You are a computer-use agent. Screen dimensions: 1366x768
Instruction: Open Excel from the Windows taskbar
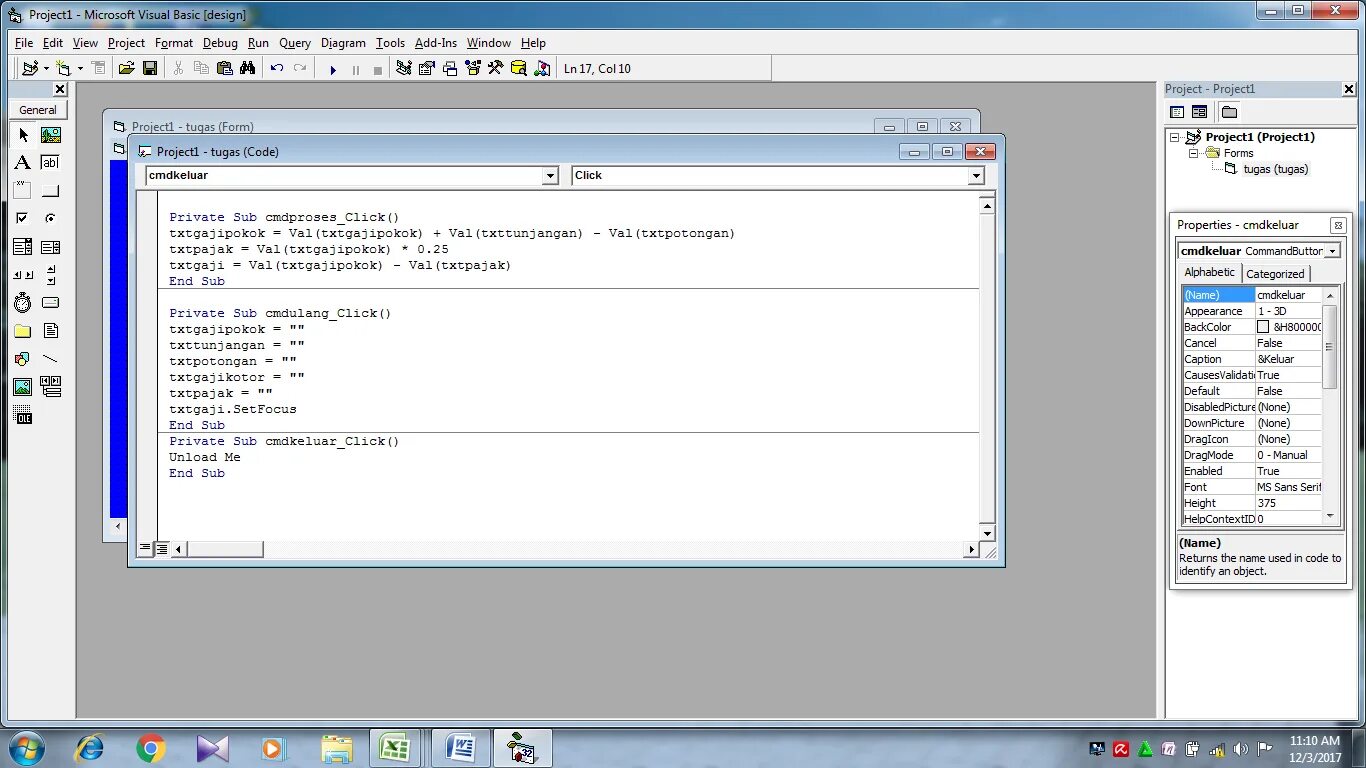click(394, 747)
